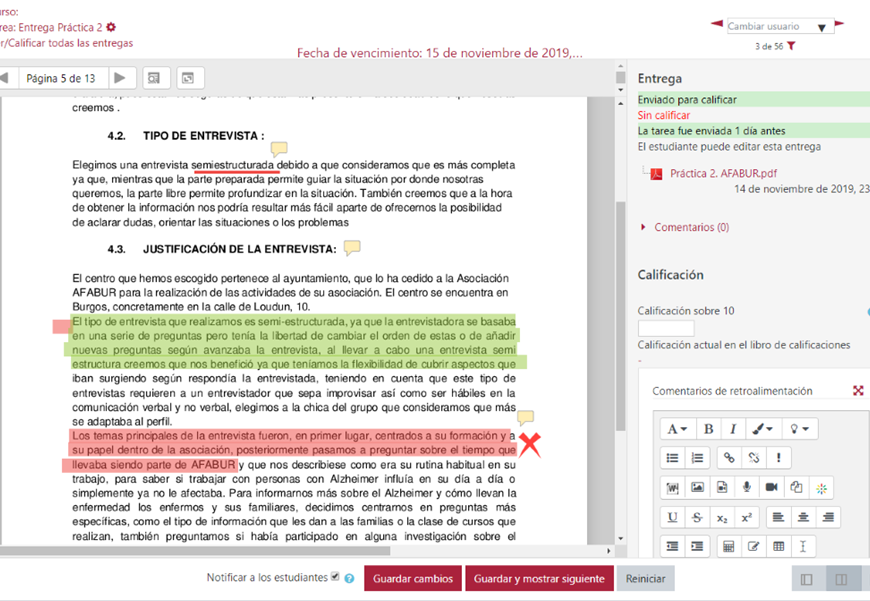
Task: Open comment bubble beside JUSTIFICACIÓN DE LA ENTREVISTA
Action: [x=352, y=248]
